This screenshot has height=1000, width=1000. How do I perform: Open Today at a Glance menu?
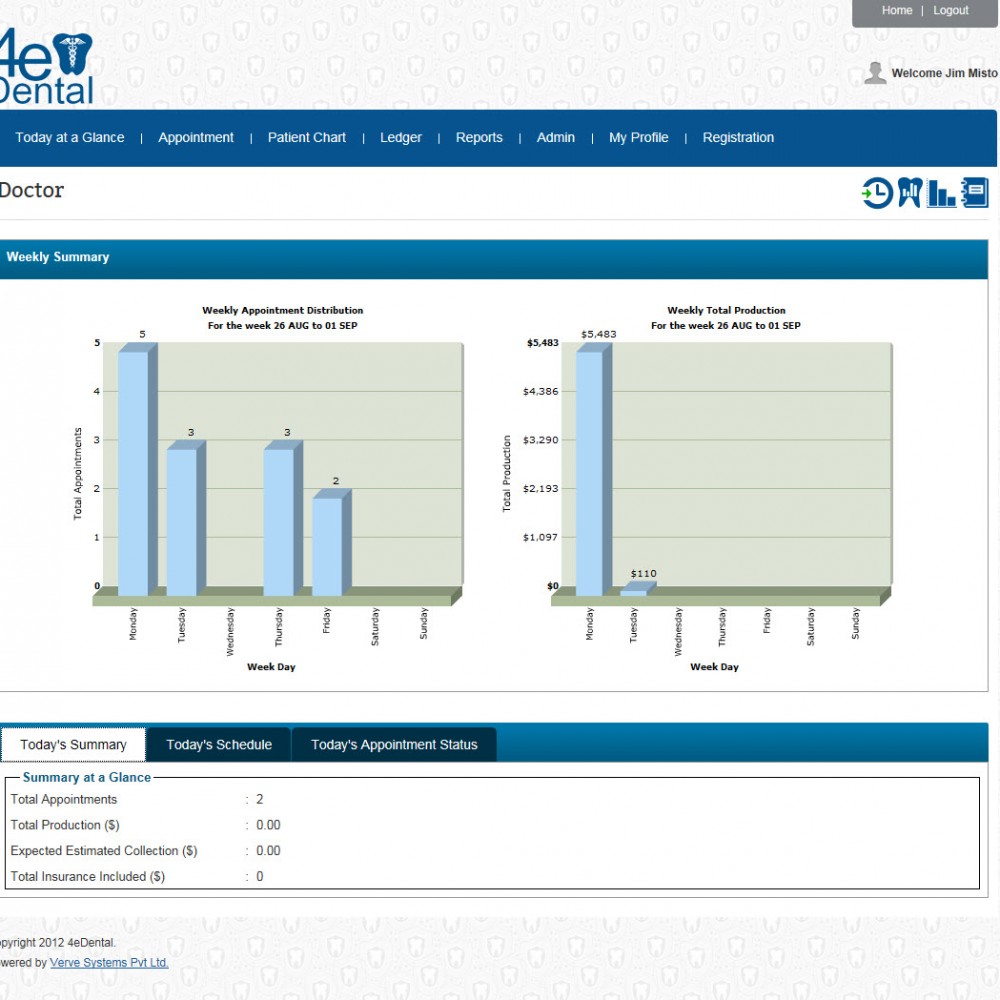click(70, 138)
